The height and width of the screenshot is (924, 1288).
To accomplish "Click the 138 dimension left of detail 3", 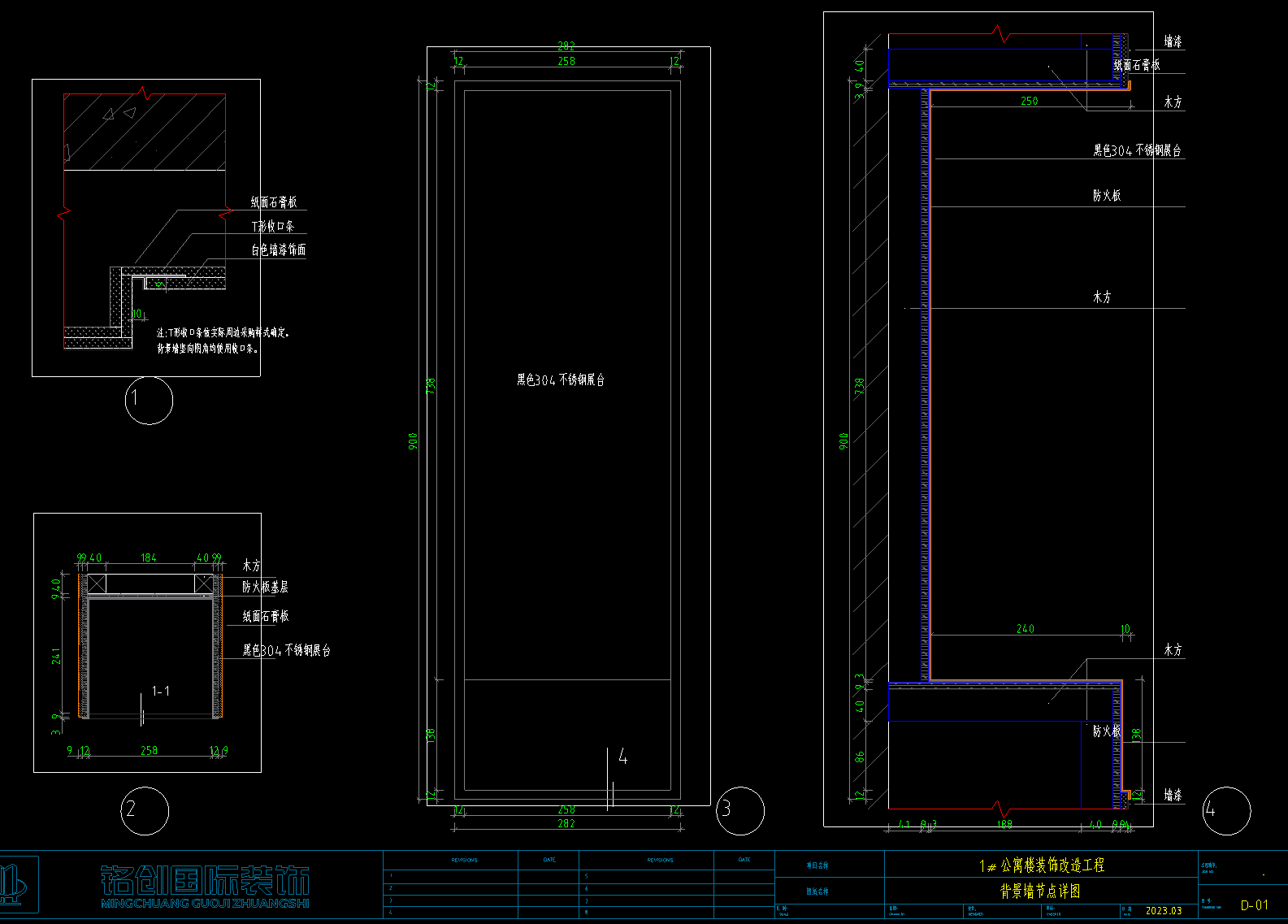I will 431,735.
